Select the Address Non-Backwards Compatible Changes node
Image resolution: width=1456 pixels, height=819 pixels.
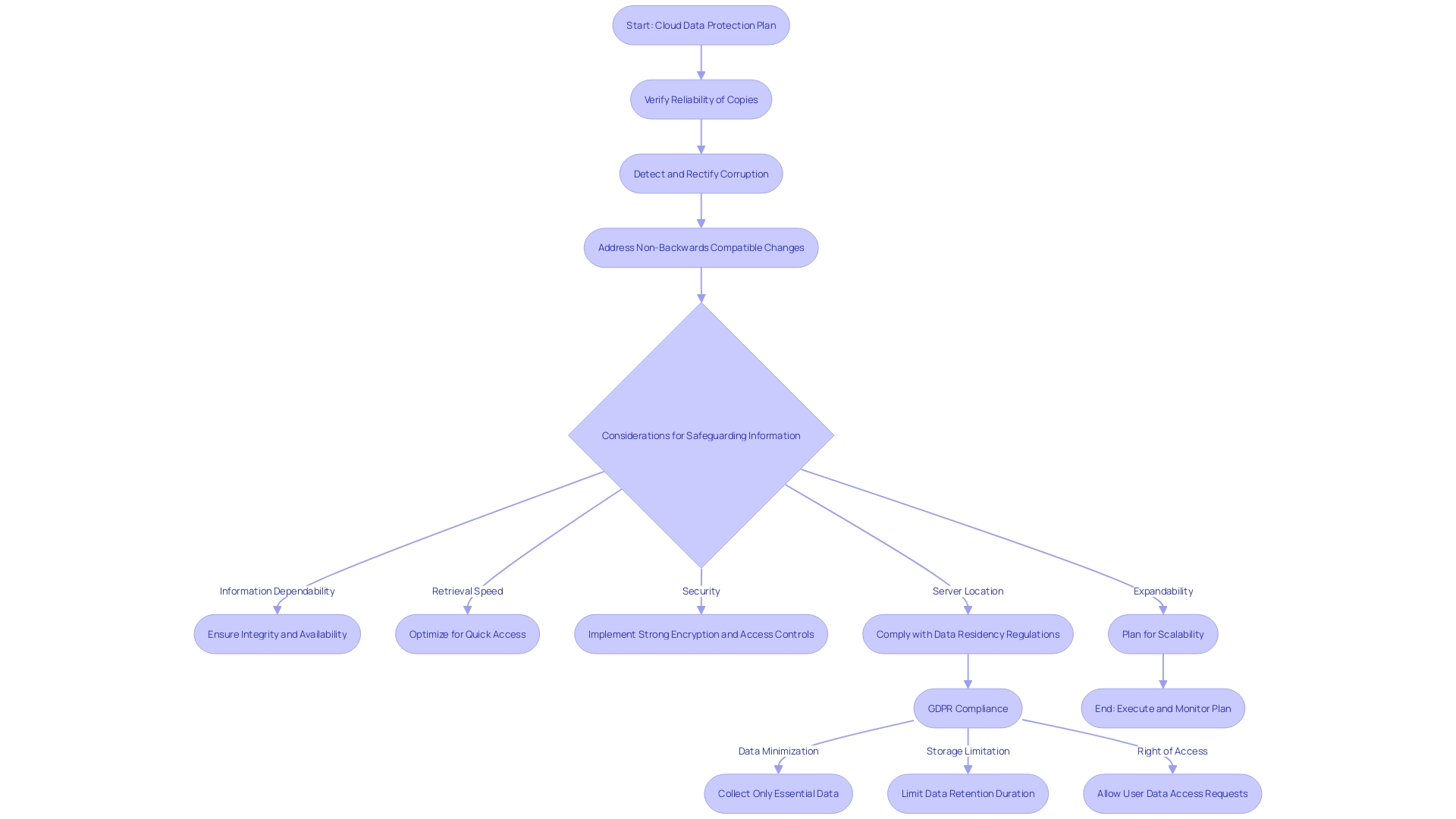click(x=700, y=247)
